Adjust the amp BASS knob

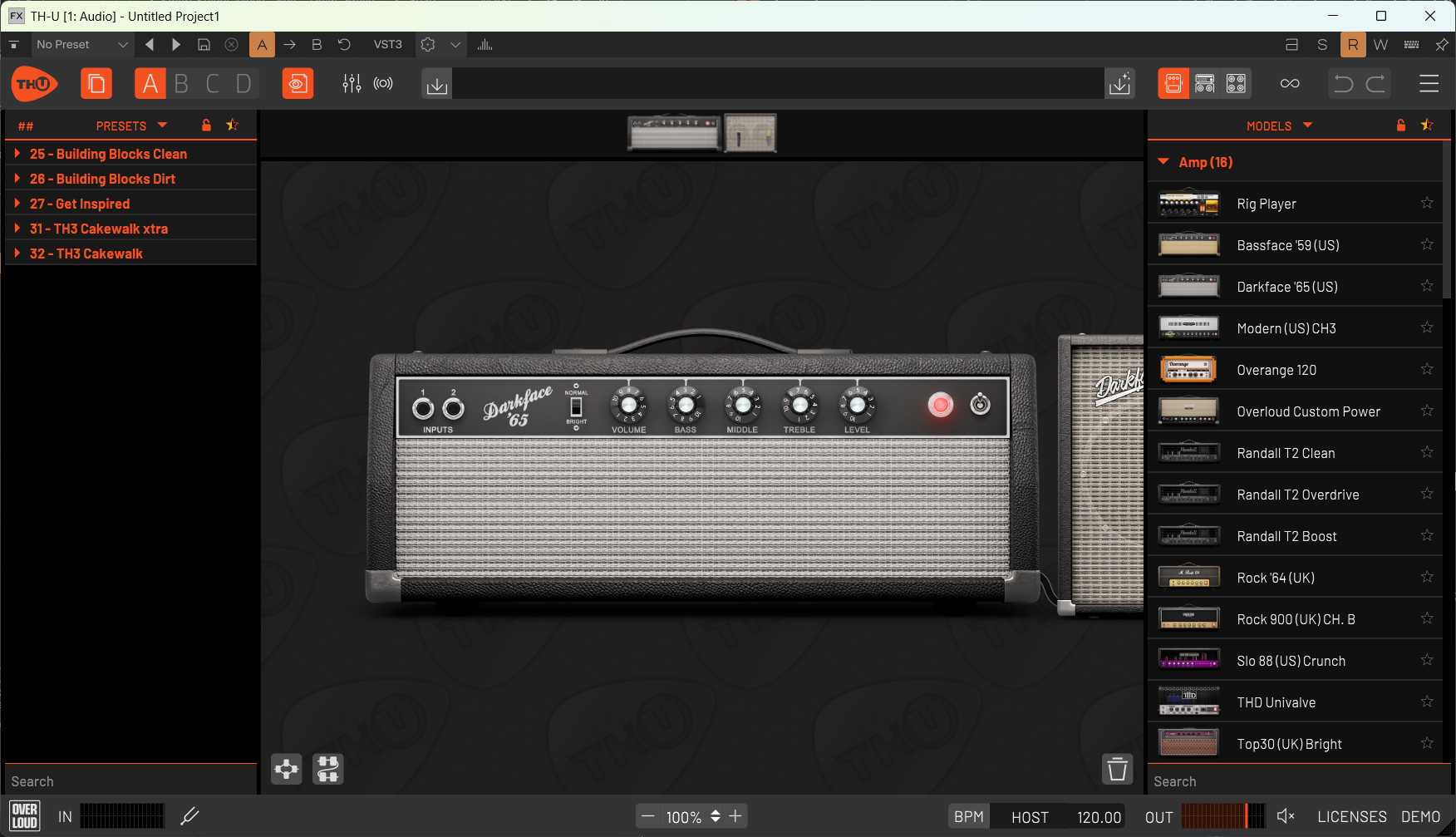pos(686,405)
